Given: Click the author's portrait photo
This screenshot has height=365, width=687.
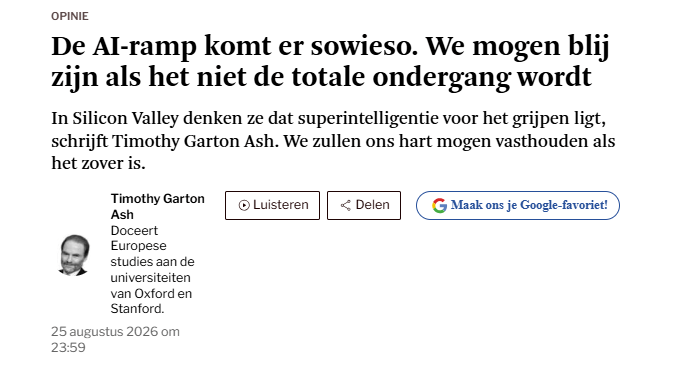Looking at the screenshot, I should [x=74, y=255].
